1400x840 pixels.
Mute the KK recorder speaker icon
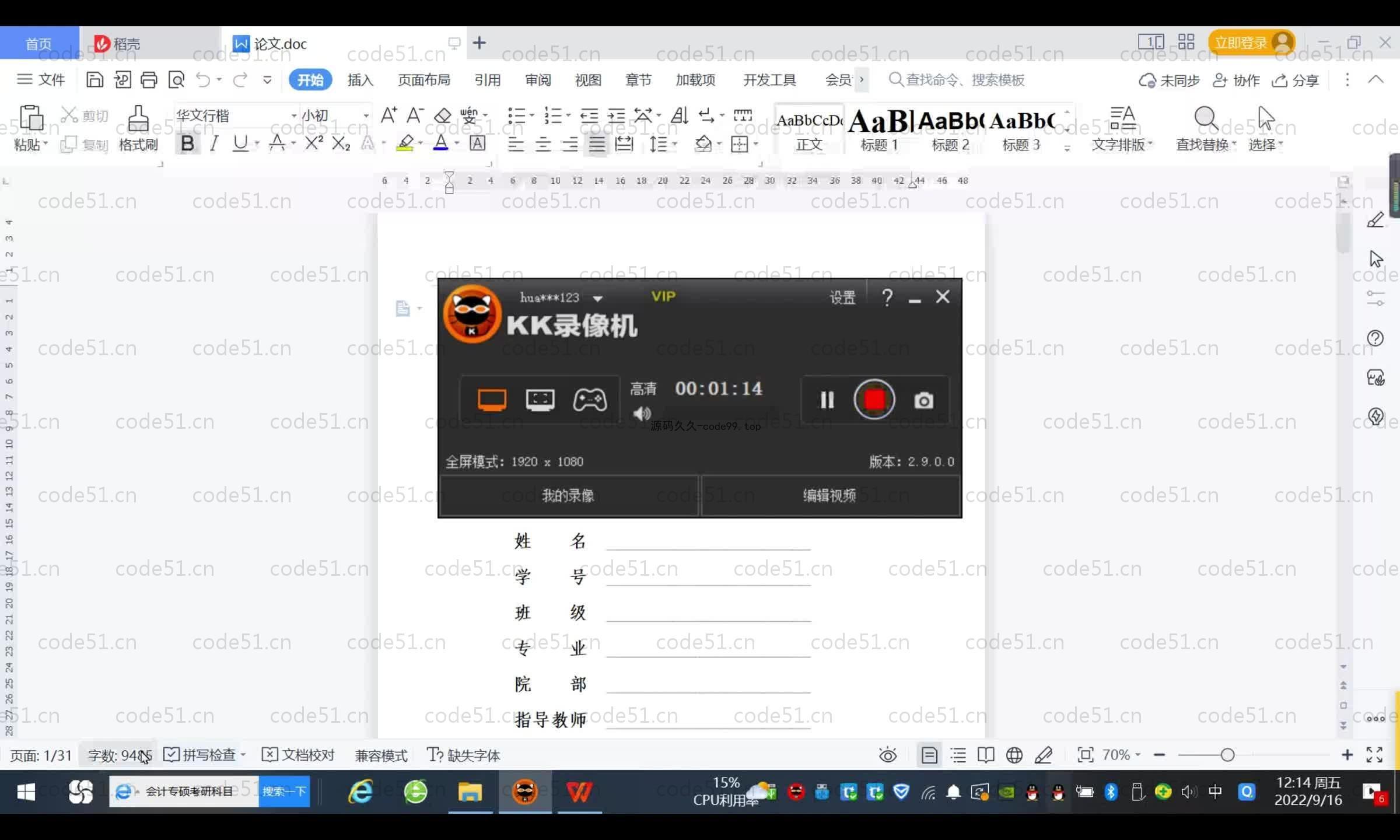642,414
